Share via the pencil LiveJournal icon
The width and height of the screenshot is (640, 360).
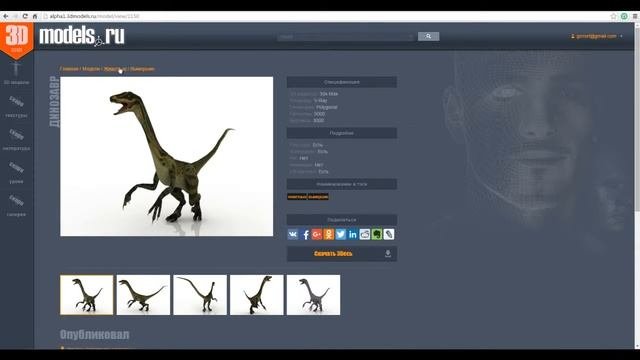click(389, 234)
